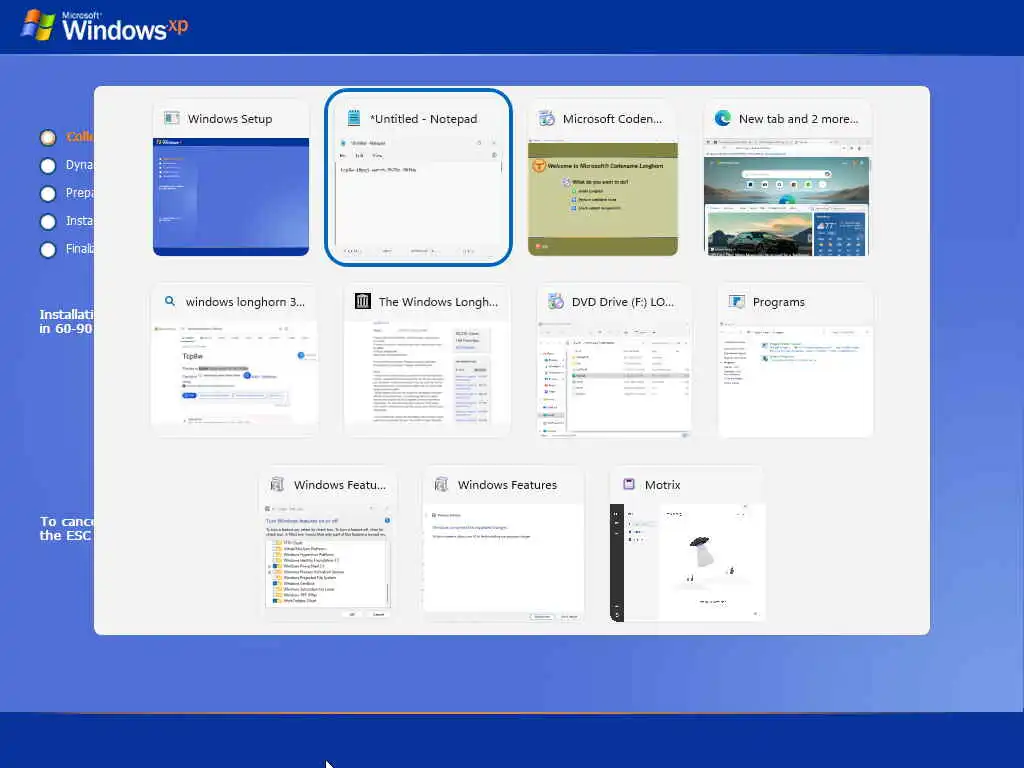
Task: Open the Programs window preview
Action: 795,379
